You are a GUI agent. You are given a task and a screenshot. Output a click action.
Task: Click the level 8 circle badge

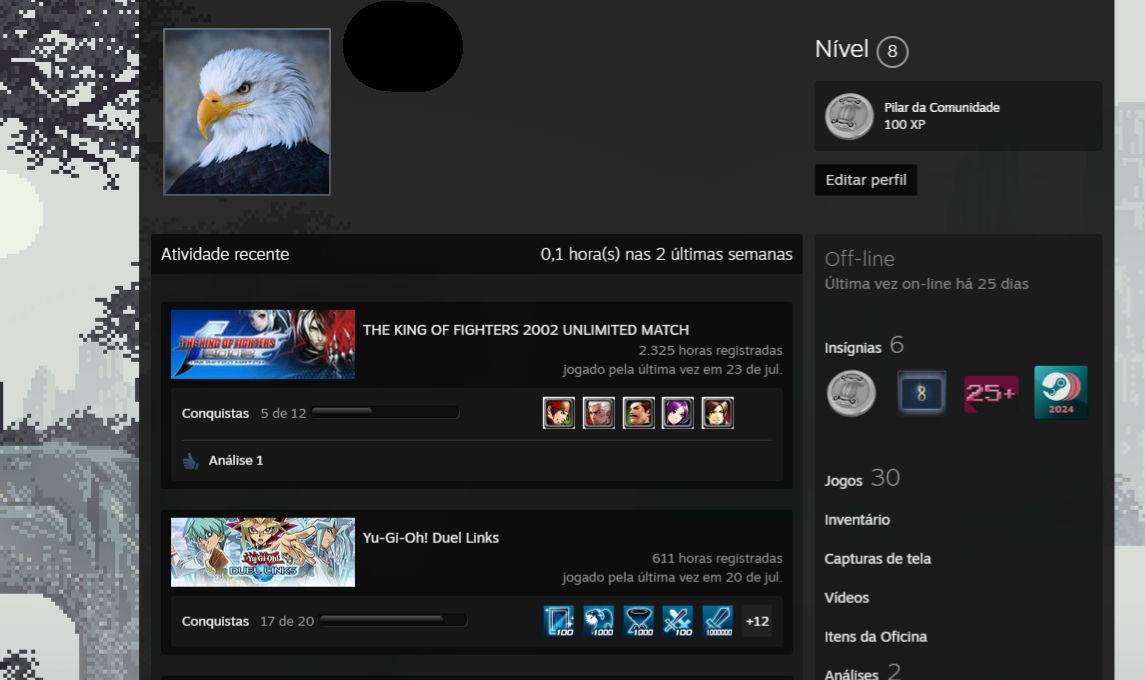(x=892, y=52)
